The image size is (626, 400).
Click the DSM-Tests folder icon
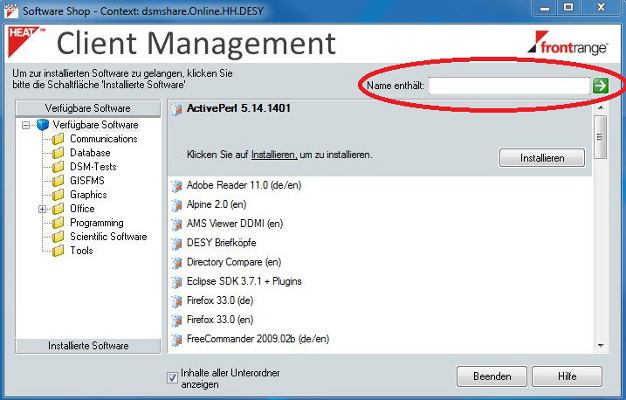click(58, 167)
